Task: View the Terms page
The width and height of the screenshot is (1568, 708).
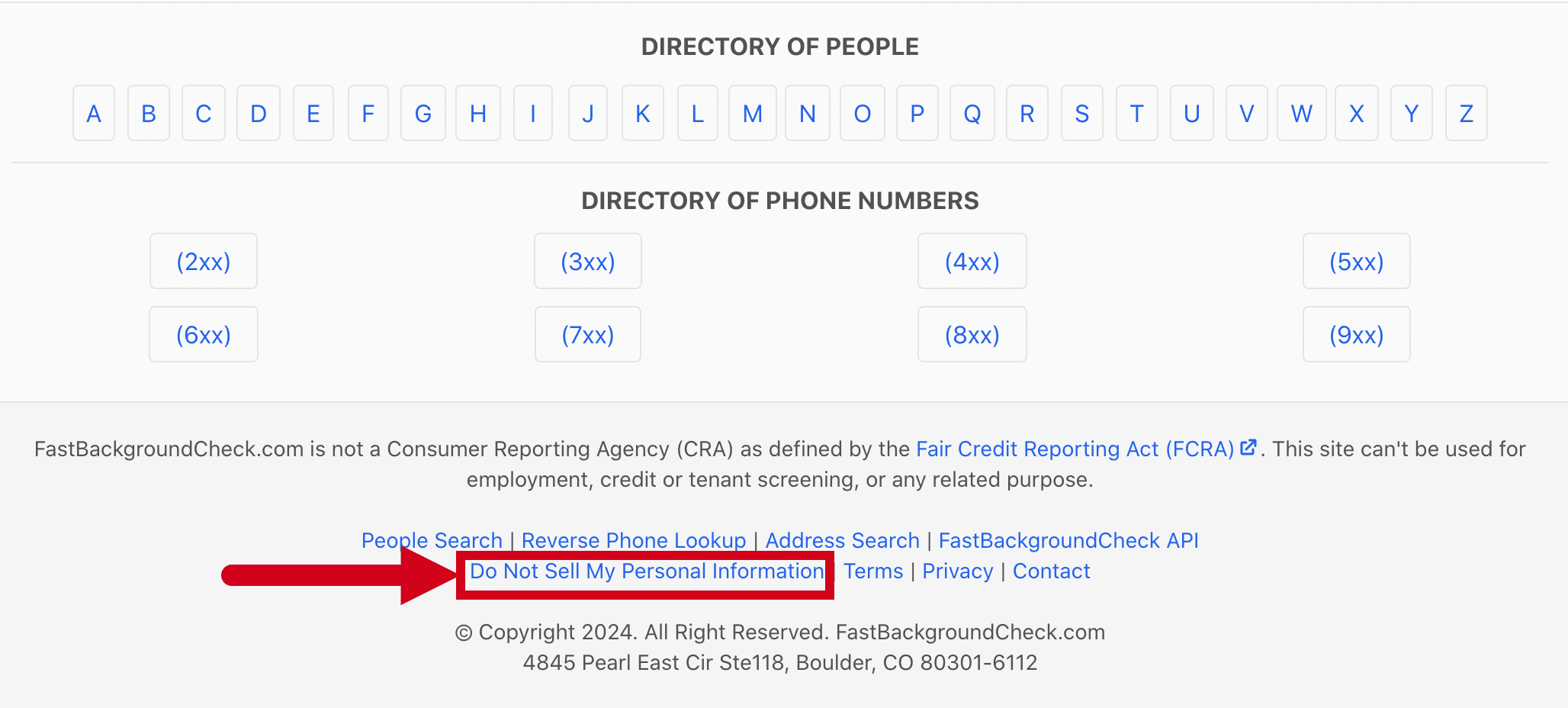Action: coord(873,571)
